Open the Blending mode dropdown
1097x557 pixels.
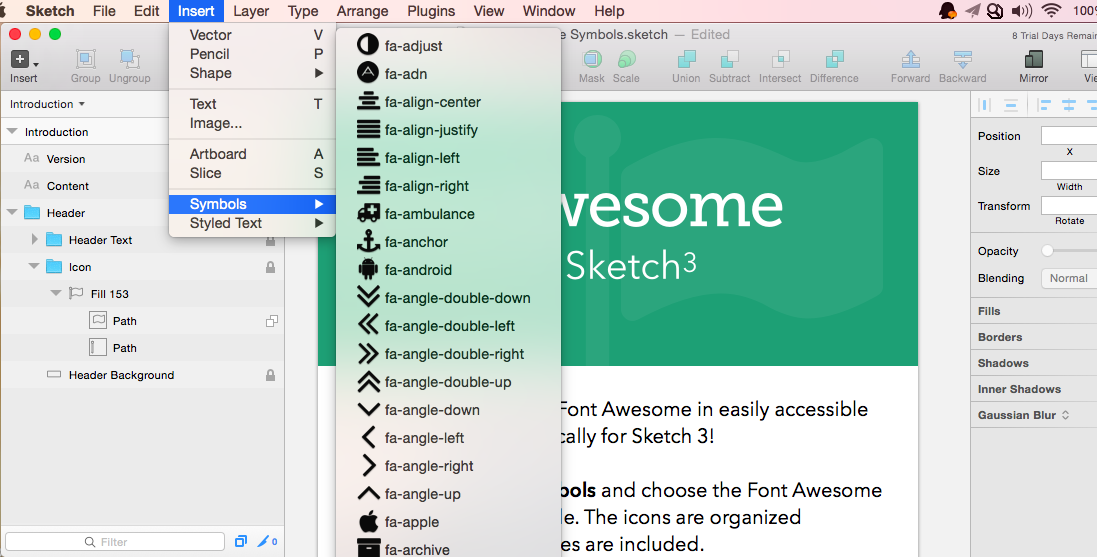pos(1069,278)
